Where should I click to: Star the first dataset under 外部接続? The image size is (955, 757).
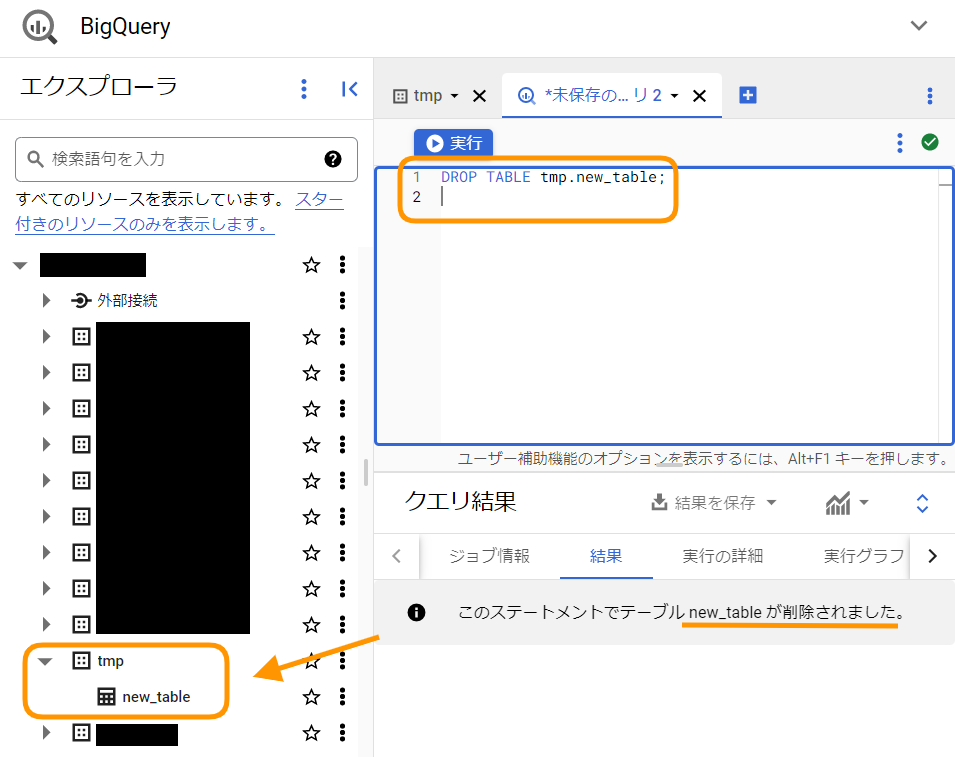tap(311, 336)
